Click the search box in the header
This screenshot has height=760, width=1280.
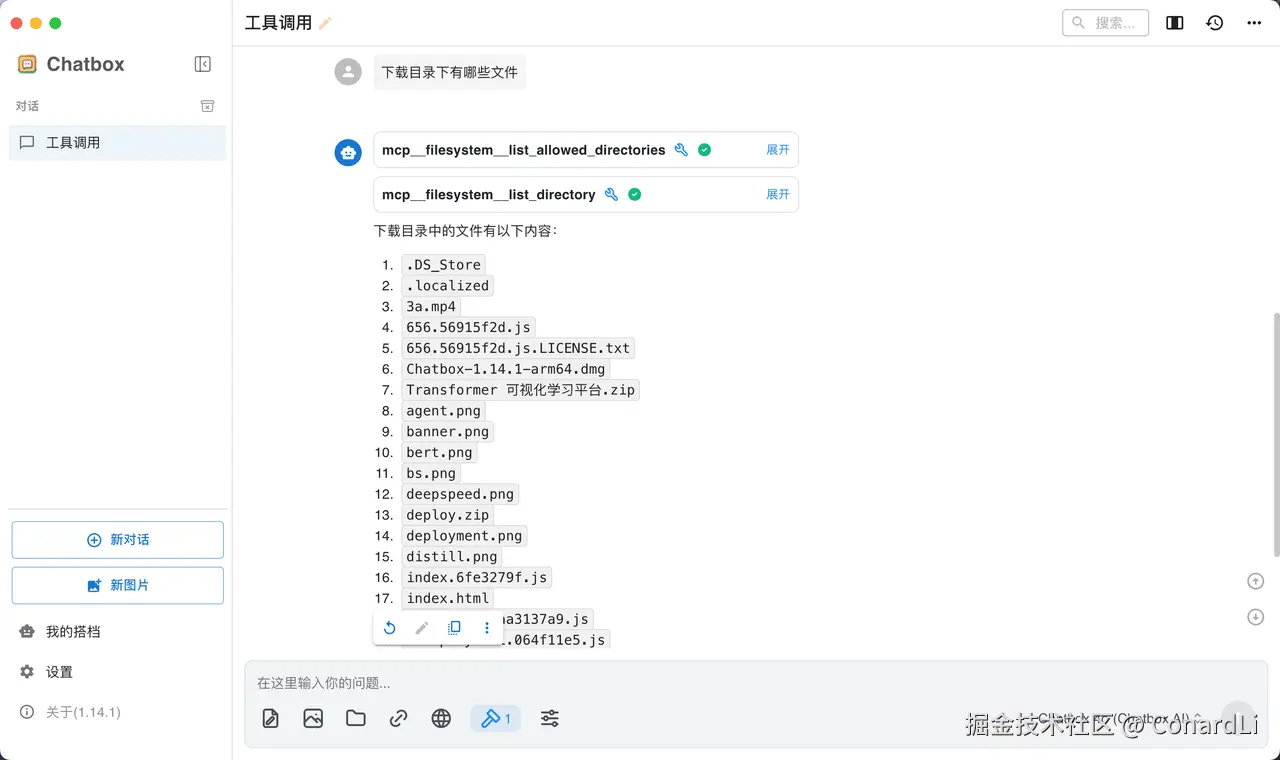[1105, 22]
